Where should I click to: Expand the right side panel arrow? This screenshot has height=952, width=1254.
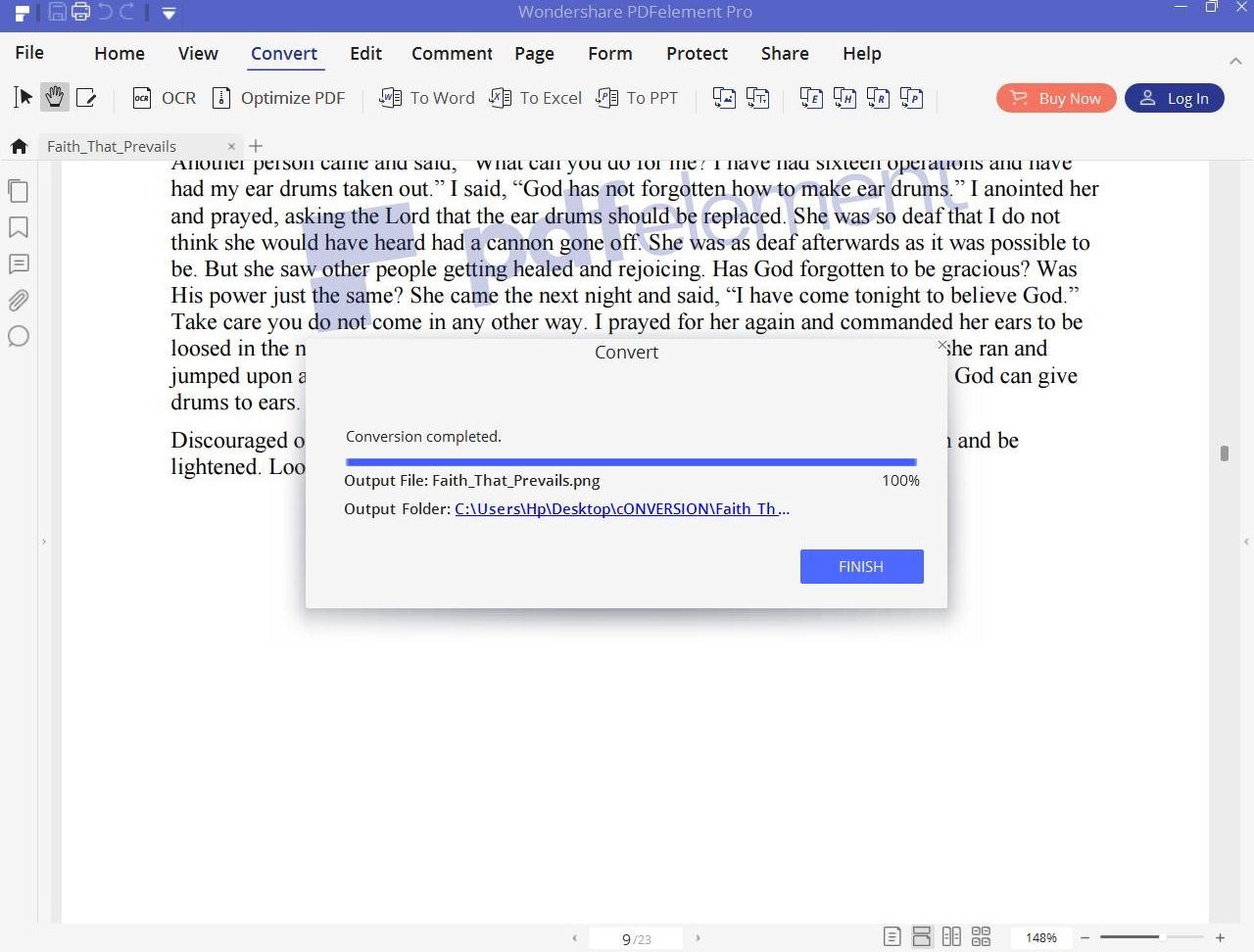click(1246, 541)
